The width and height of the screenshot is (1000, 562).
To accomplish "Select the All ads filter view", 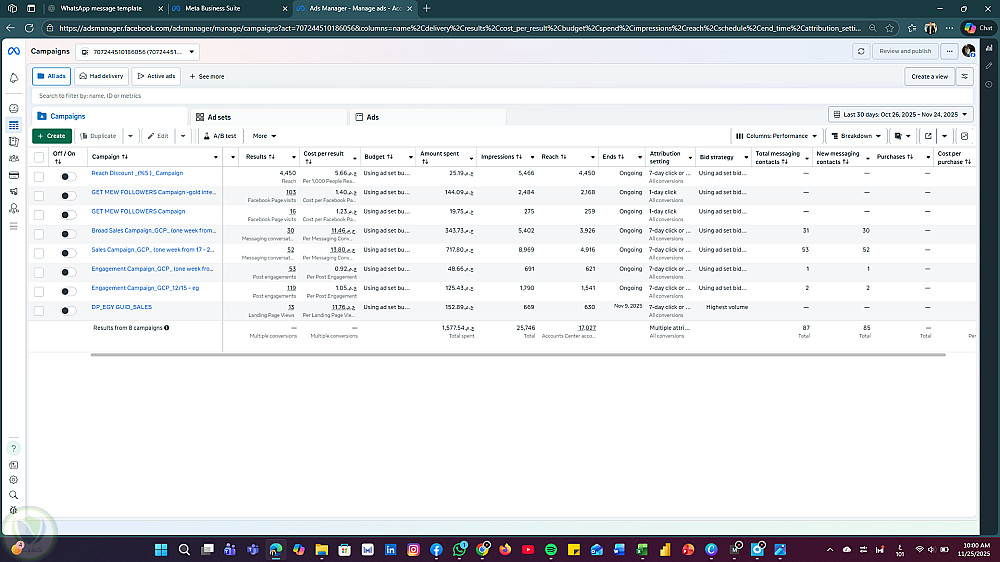I will point(51,77).
